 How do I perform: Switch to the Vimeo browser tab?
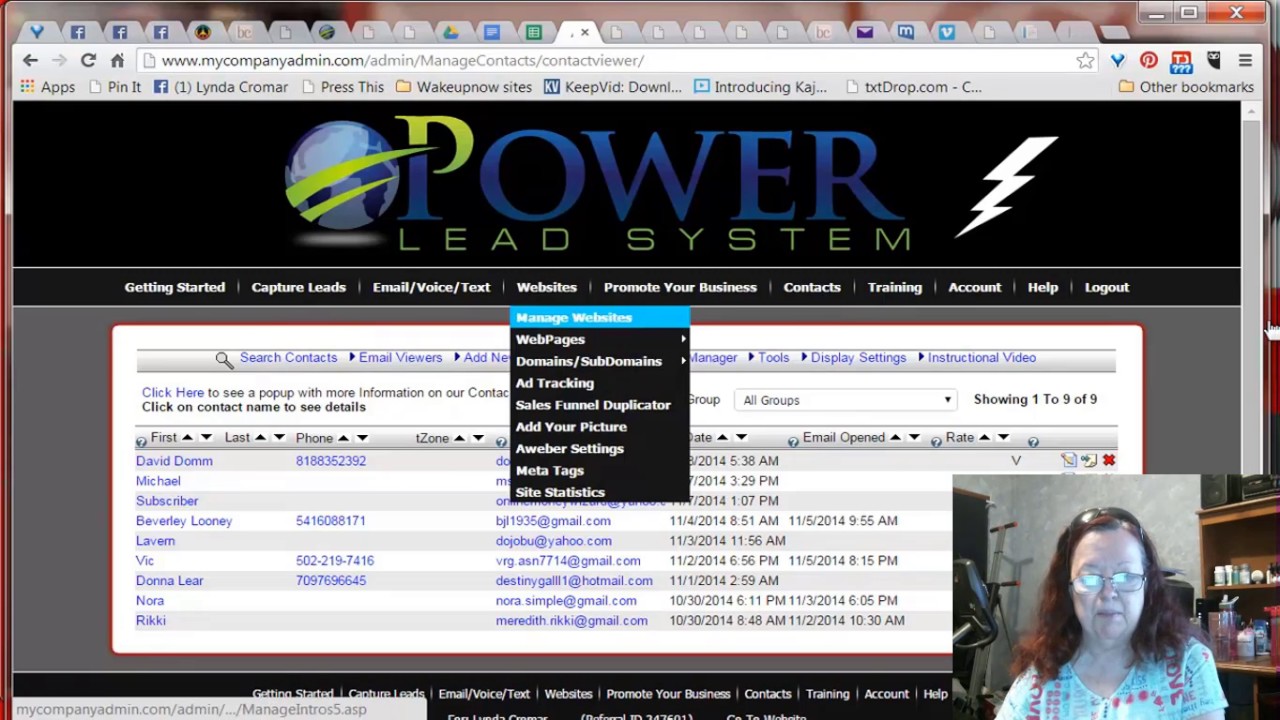[946, 32]
